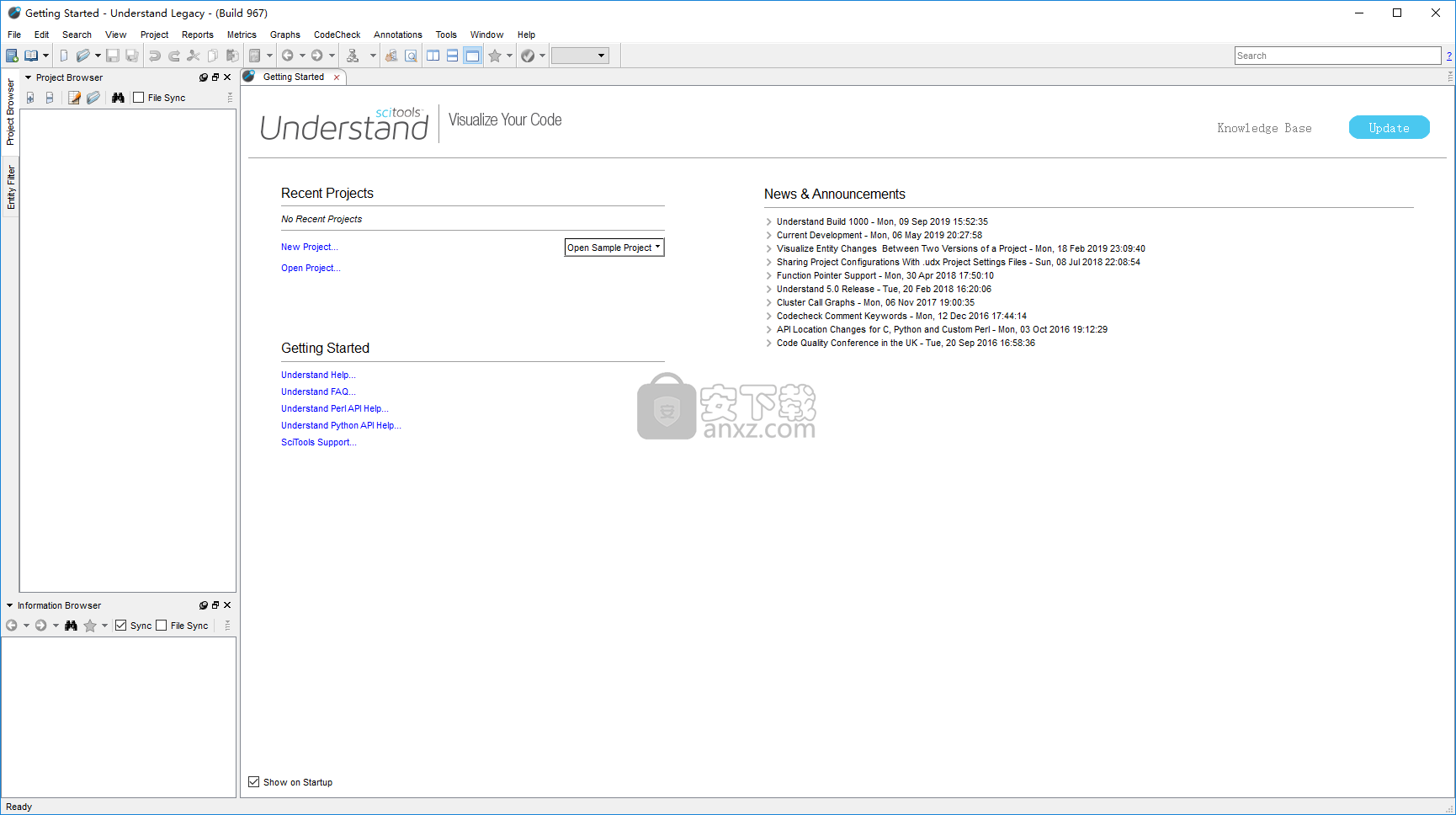Collapse the Project Browser panel triangle
Viewport: 1456px width, 815px height.
click(x=28, y=77)
